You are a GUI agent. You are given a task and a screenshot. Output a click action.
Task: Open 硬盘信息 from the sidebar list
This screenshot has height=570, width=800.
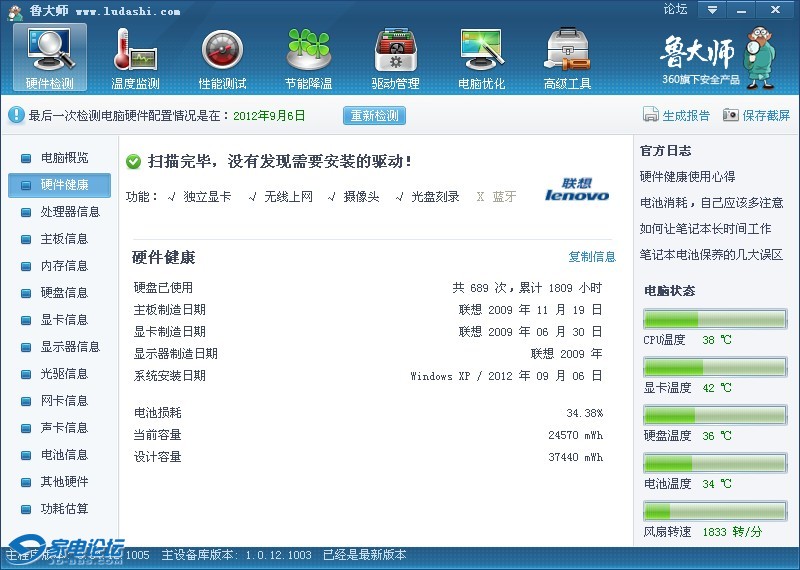[64, 293]
